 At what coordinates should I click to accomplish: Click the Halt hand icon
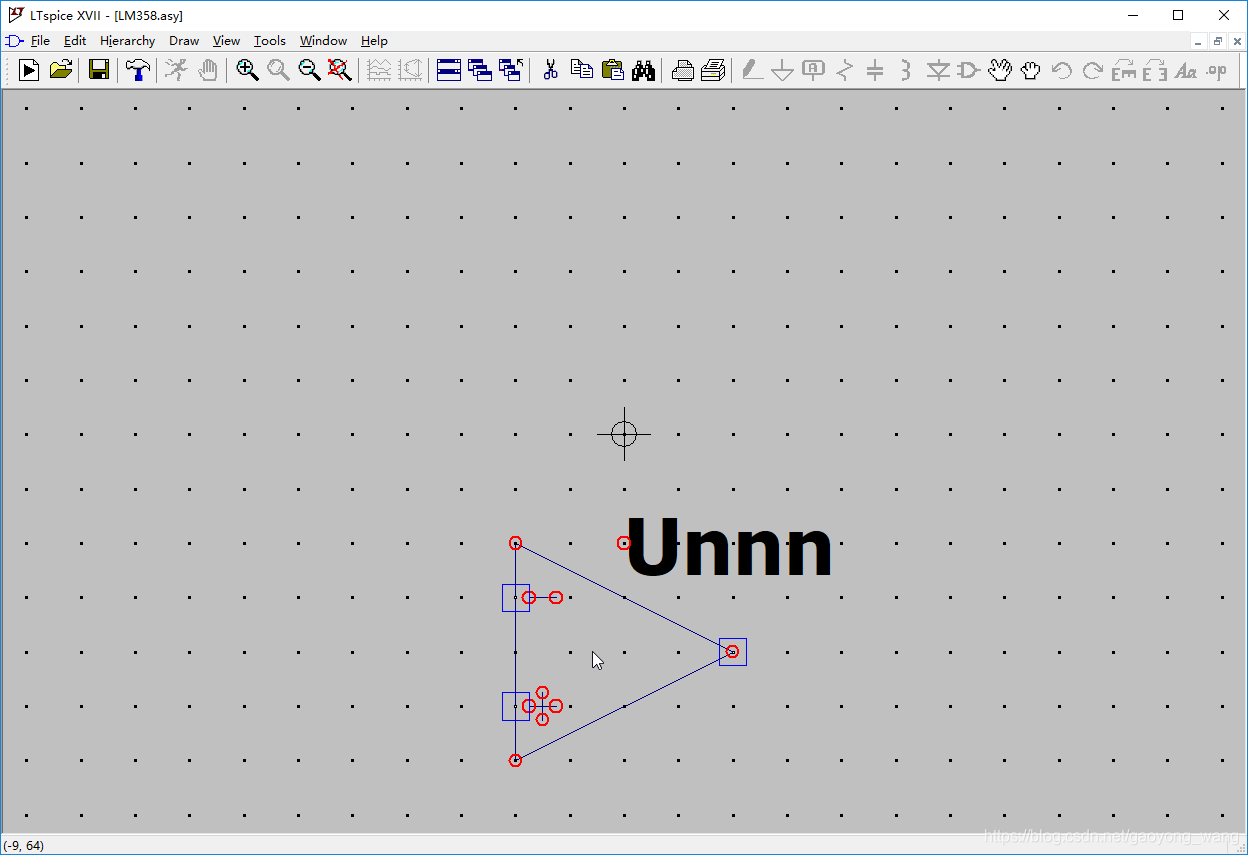(208, 70)
